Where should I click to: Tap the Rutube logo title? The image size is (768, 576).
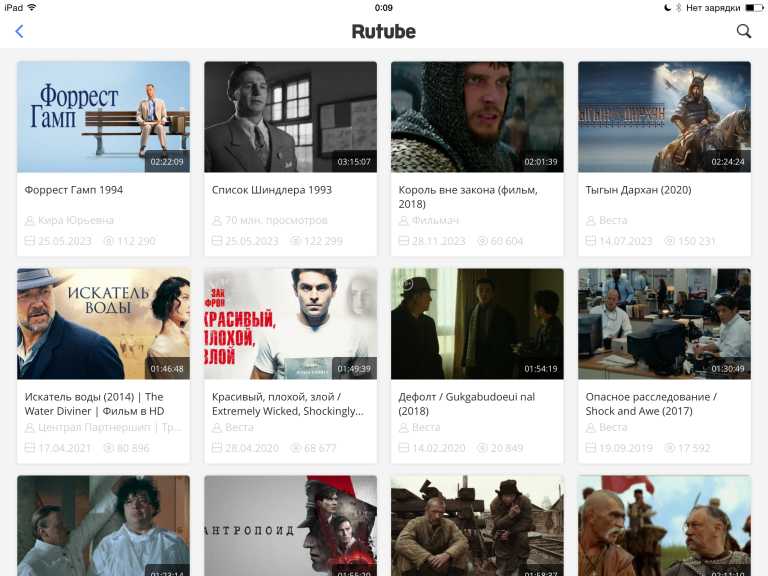coord(384,32)
